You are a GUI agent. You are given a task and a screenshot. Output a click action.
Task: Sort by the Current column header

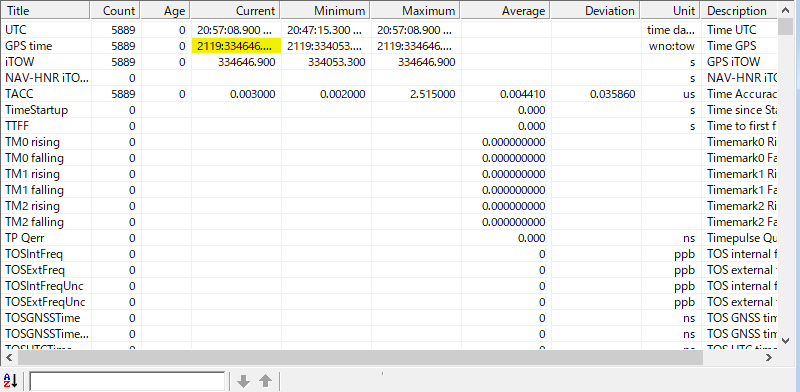click(x=235, y=11)
